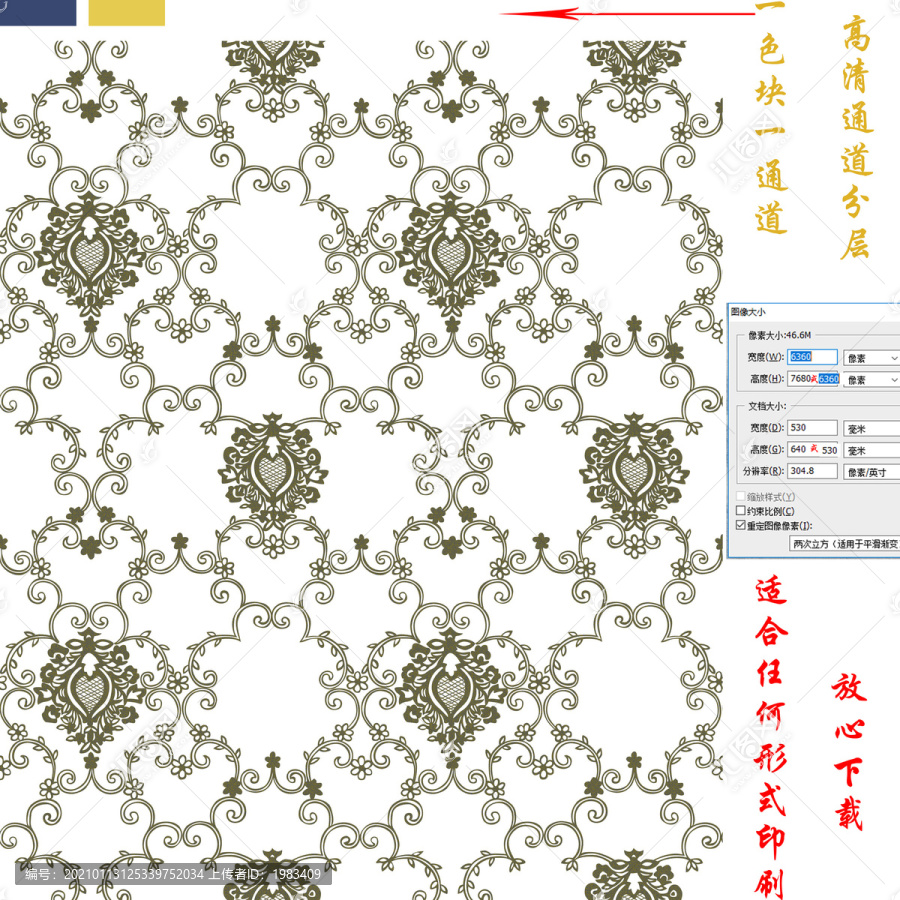The height and width of the screenshot is (900, 900).
Task: Enable the 约束比例(C) checkbox
Action: coord(741,510)
